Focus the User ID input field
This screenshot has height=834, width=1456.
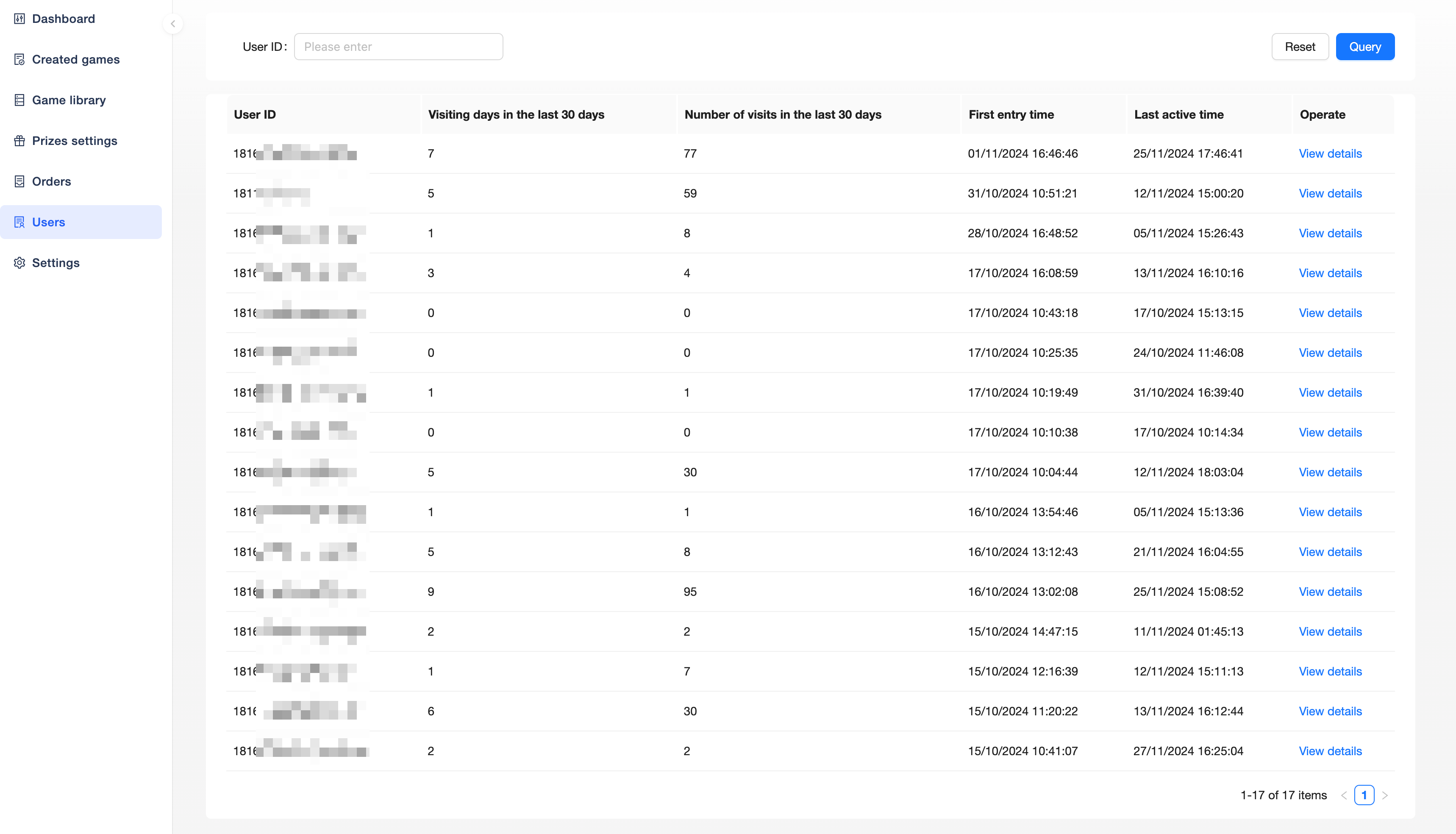tap(399, 47)
